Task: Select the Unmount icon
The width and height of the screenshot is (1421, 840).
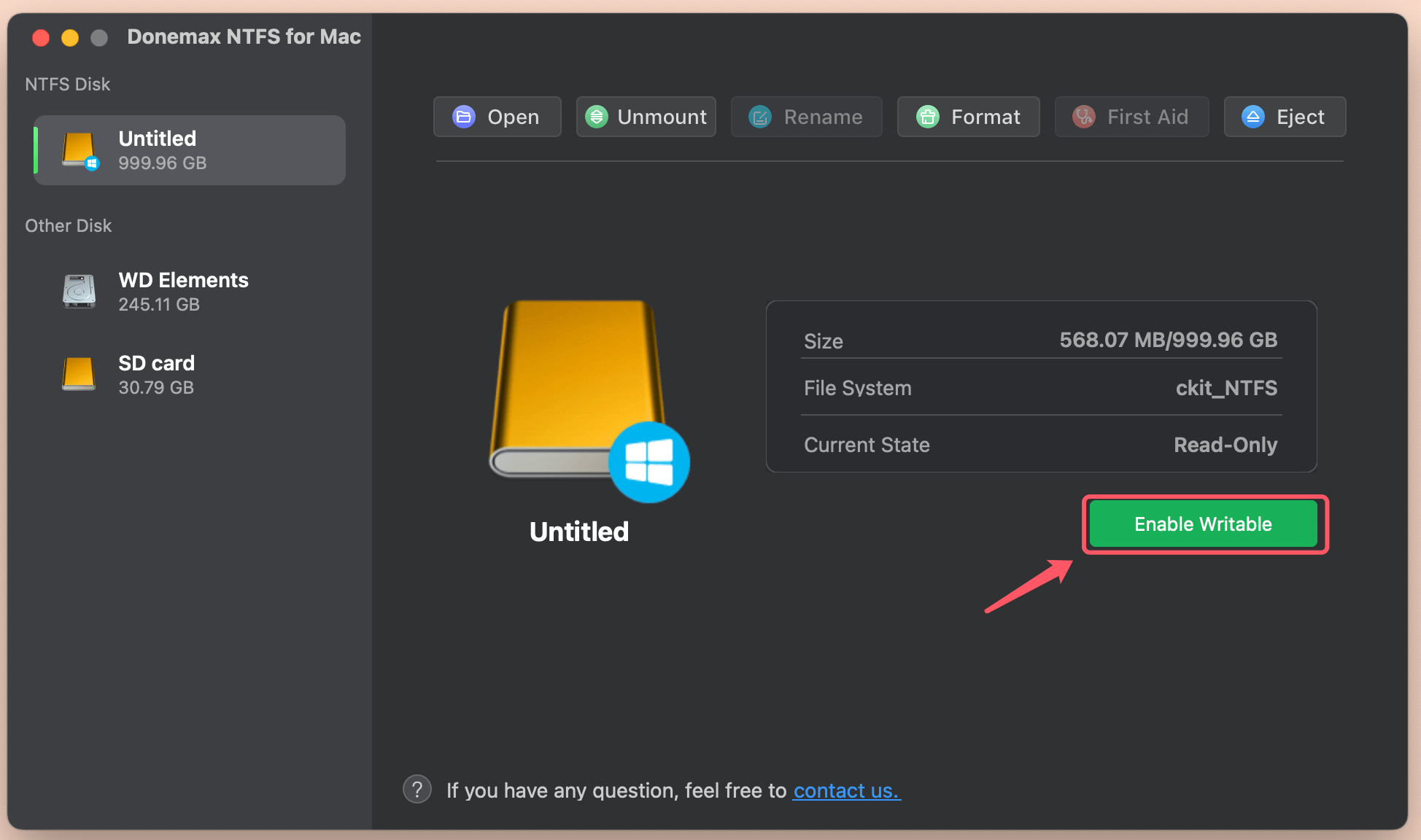Action: [598, 117]
